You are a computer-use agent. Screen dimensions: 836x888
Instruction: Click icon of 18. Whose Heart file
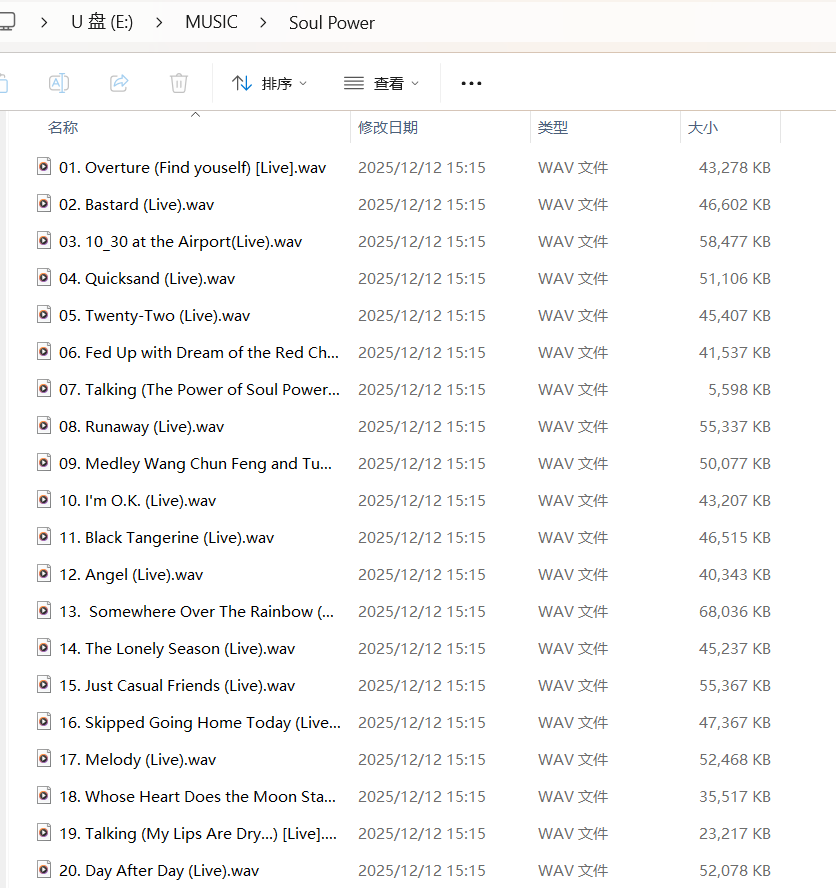pos(44,795)
